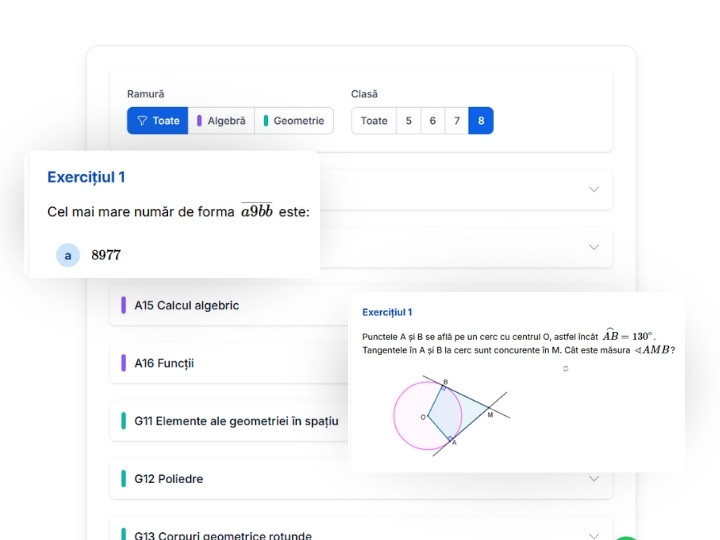Select Toate in the Clasă filter
Image resolution: width=720 pixels, height=540 pixels.
click(373, 121)
